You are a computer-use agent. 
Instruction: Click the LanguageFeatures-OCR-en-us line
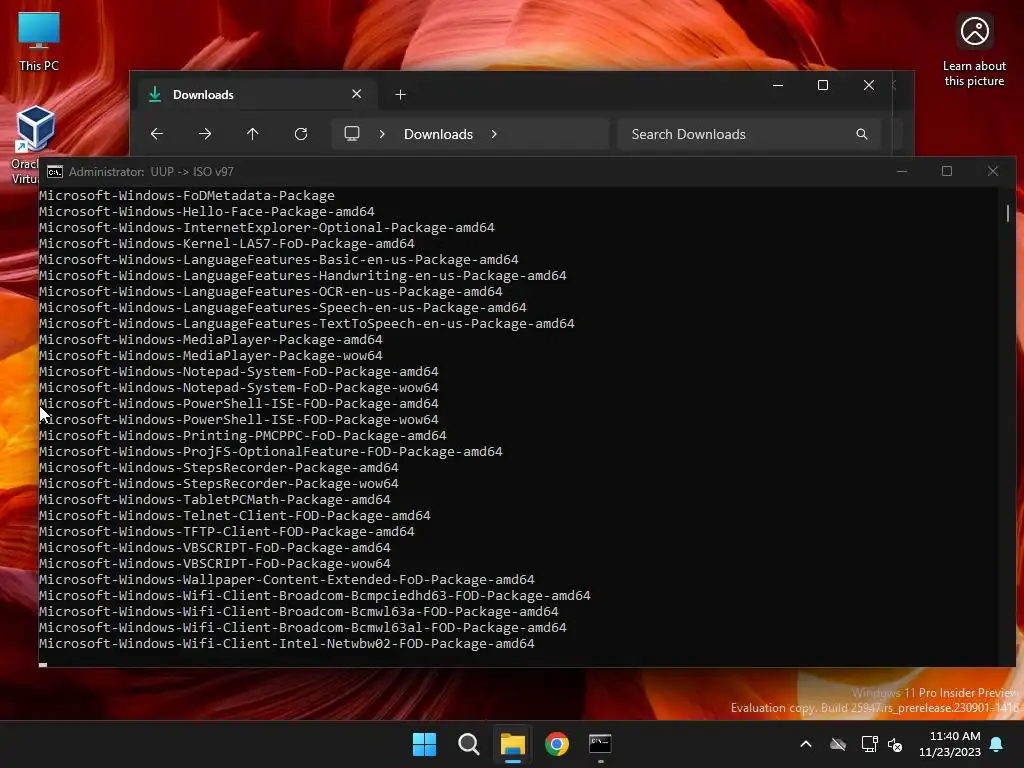(x=271, y=291)
